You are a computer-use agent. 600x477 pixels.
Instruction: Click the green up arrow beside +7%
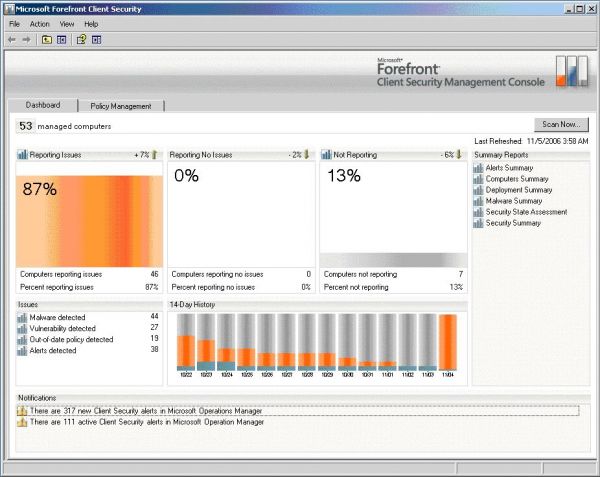pos(155,155)
